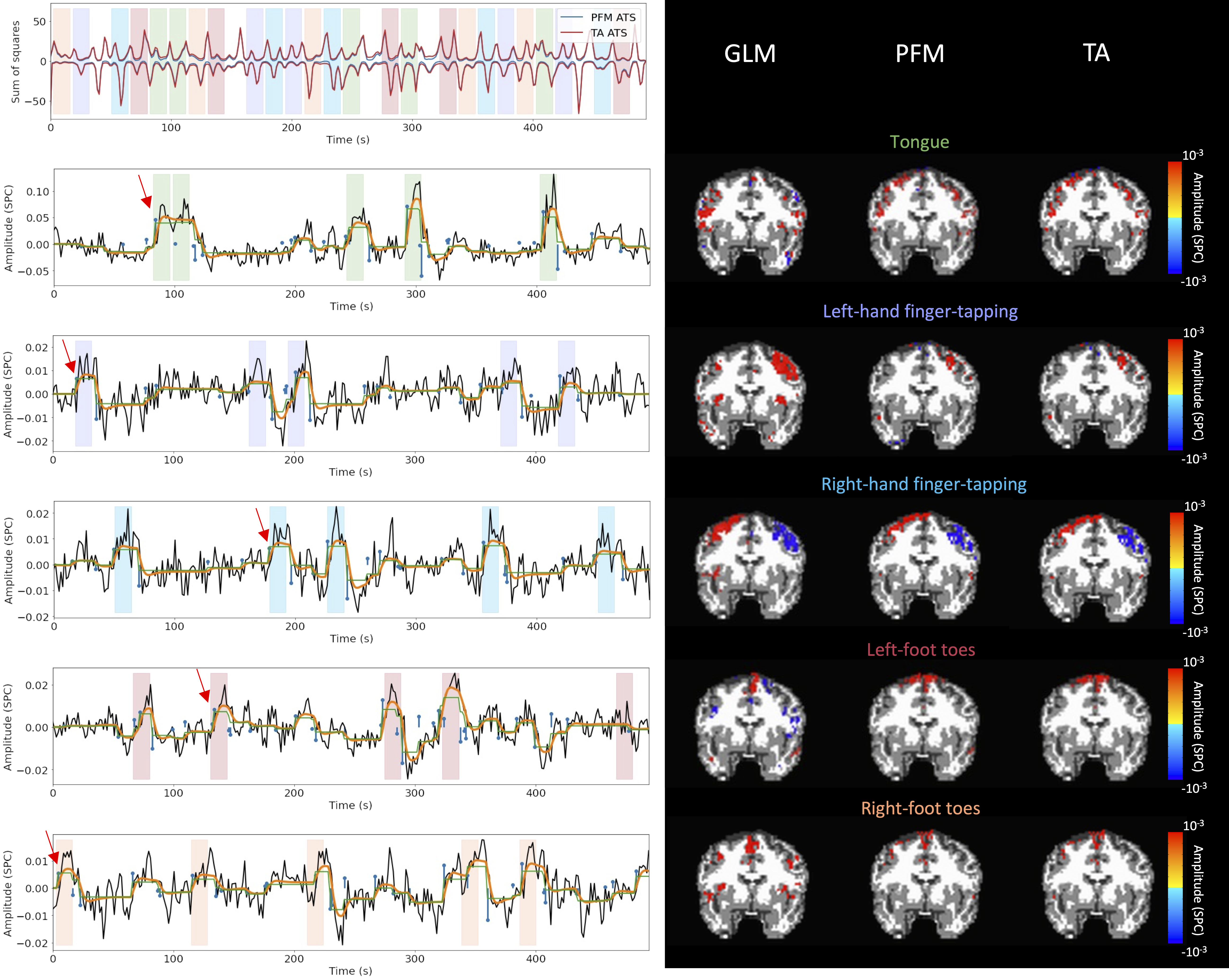Click the amplitude colorbar in the Tongue row
Viewport: 1229px width, 980px height.
[1175, 218]
